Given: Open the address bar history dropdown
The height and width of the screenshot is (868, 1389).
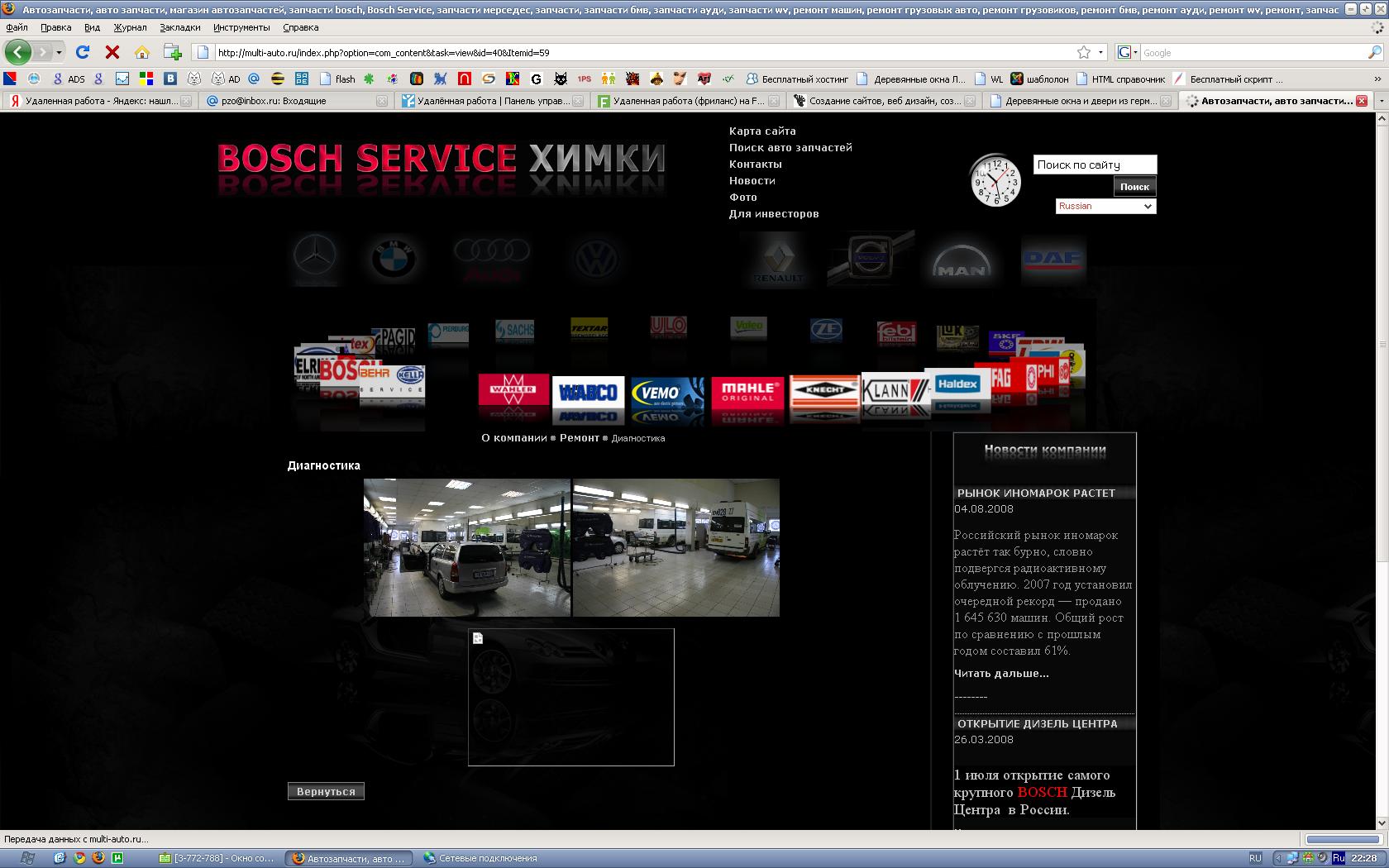Looking at the screenshot, I should point(1100,52).
